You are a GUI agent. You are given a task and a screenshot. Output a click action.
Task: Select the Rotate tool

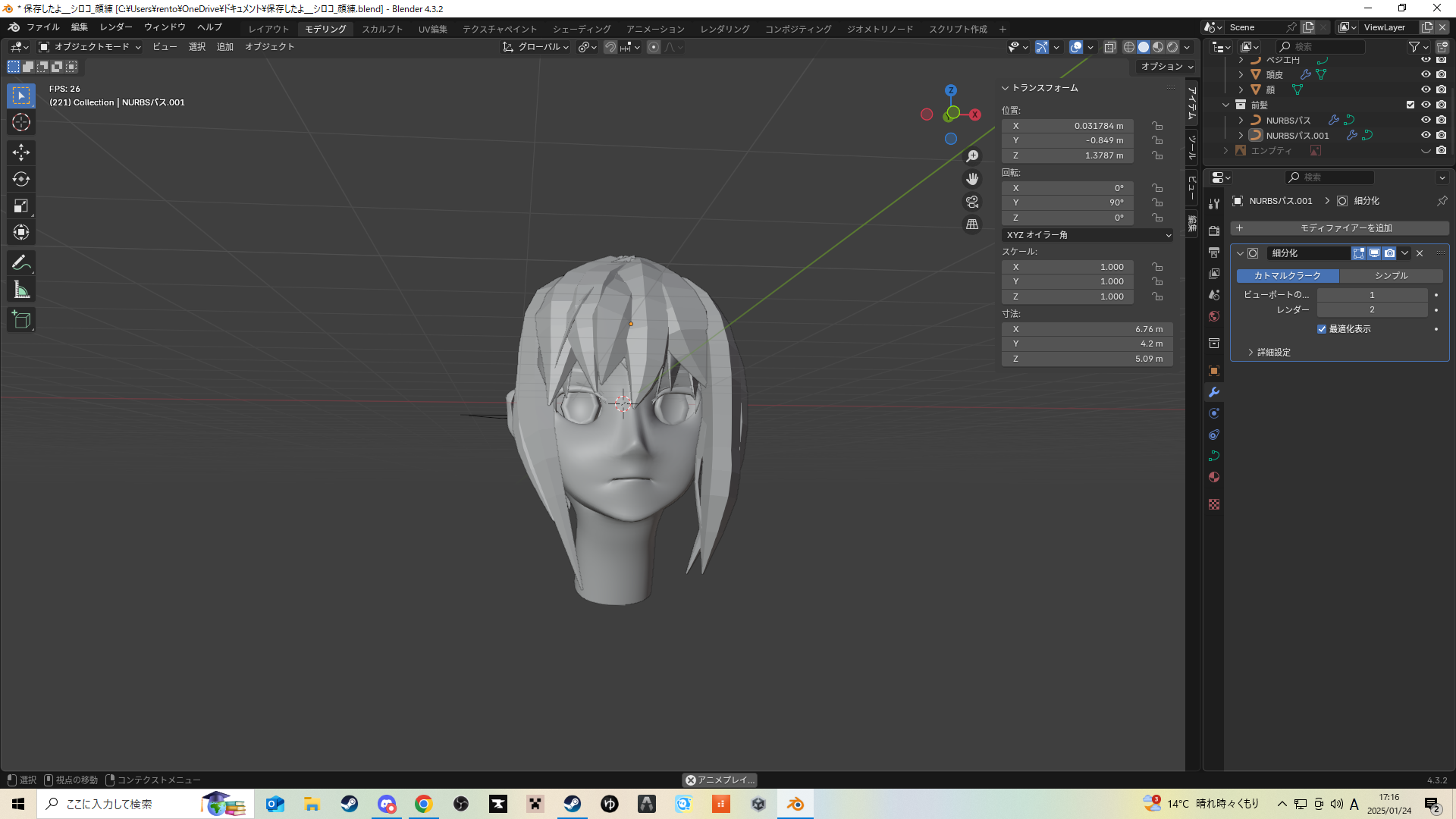(20, 180)
